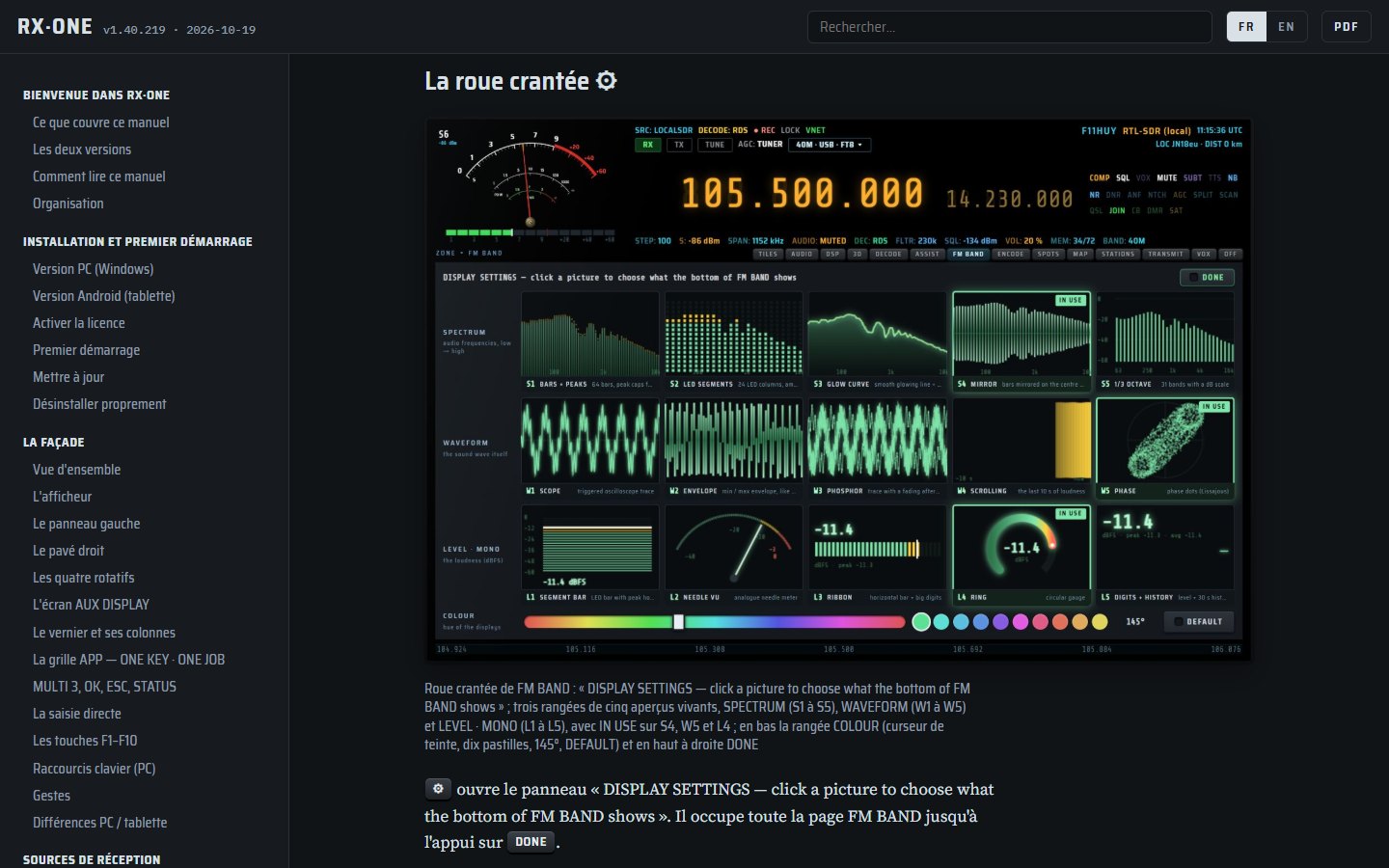Switch the manual language to FR

point(1246,27)
